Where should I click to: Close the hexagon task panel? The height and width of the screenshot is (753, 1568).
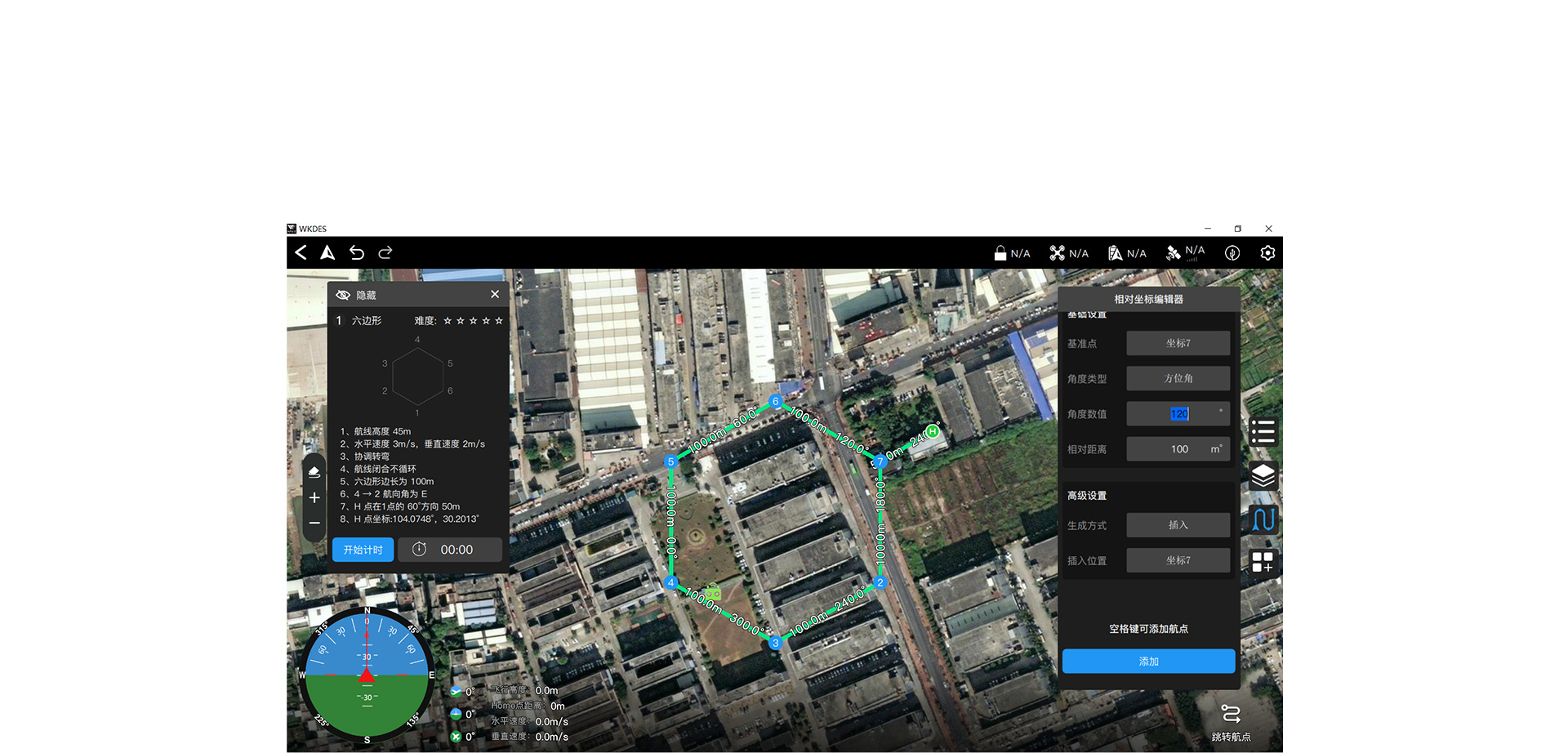[x=495, y=294]
